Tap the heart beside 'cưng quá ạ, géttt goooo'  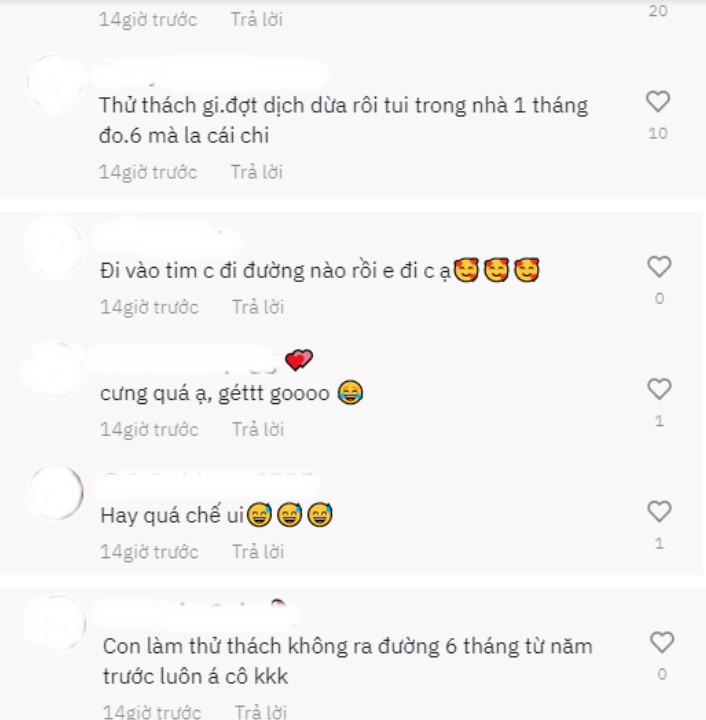coord(659,389)
